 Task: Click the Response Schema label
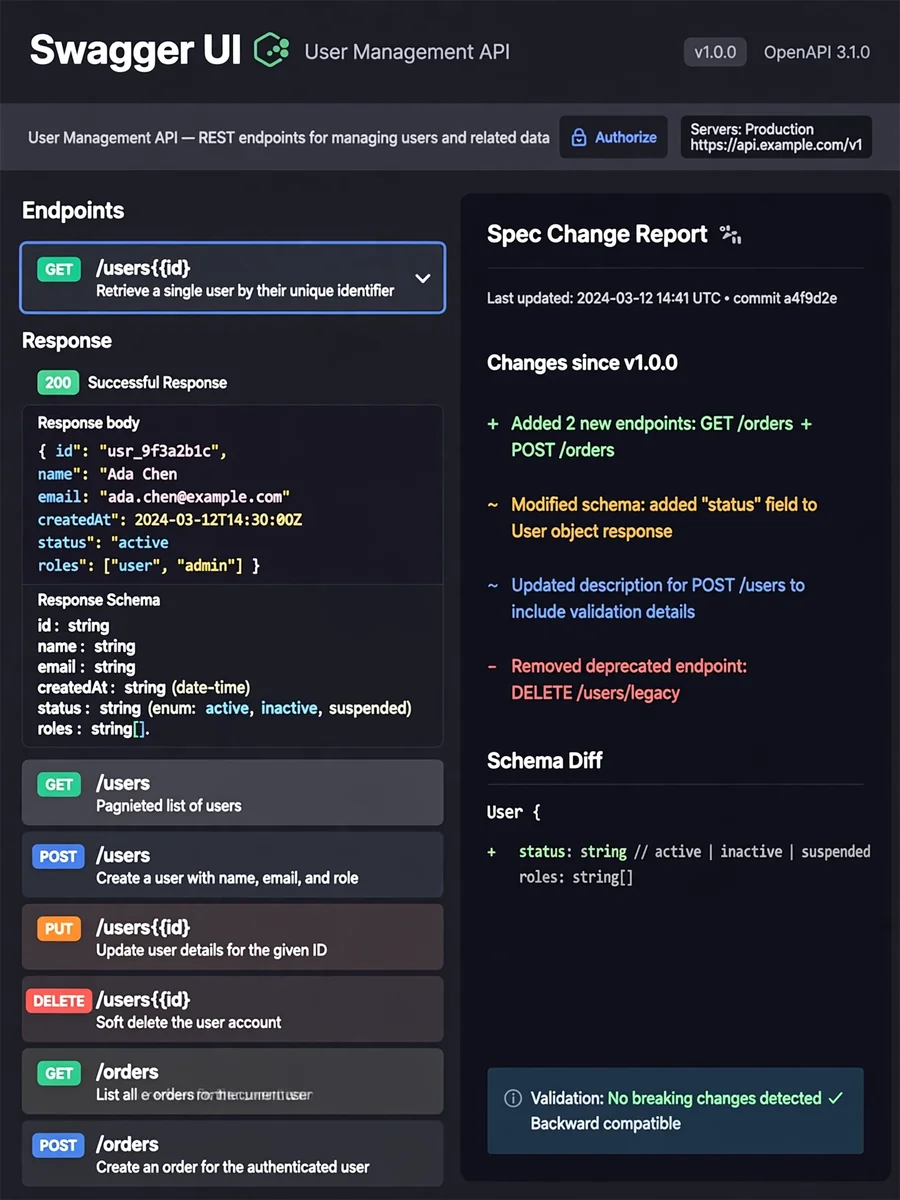point(99,600)
